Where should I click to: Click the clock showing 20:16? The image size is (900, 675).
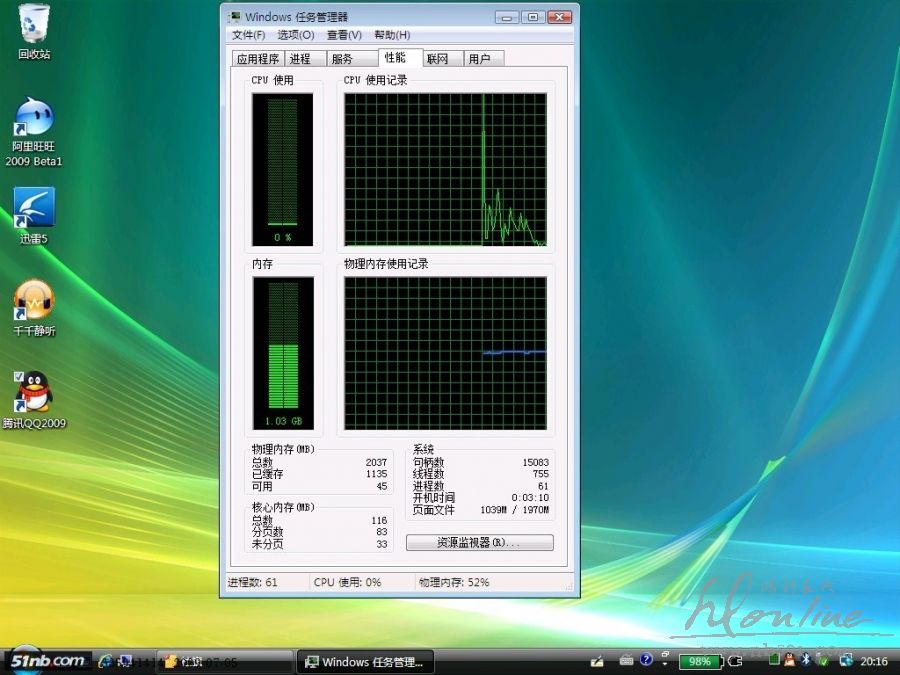click(874, 661)
